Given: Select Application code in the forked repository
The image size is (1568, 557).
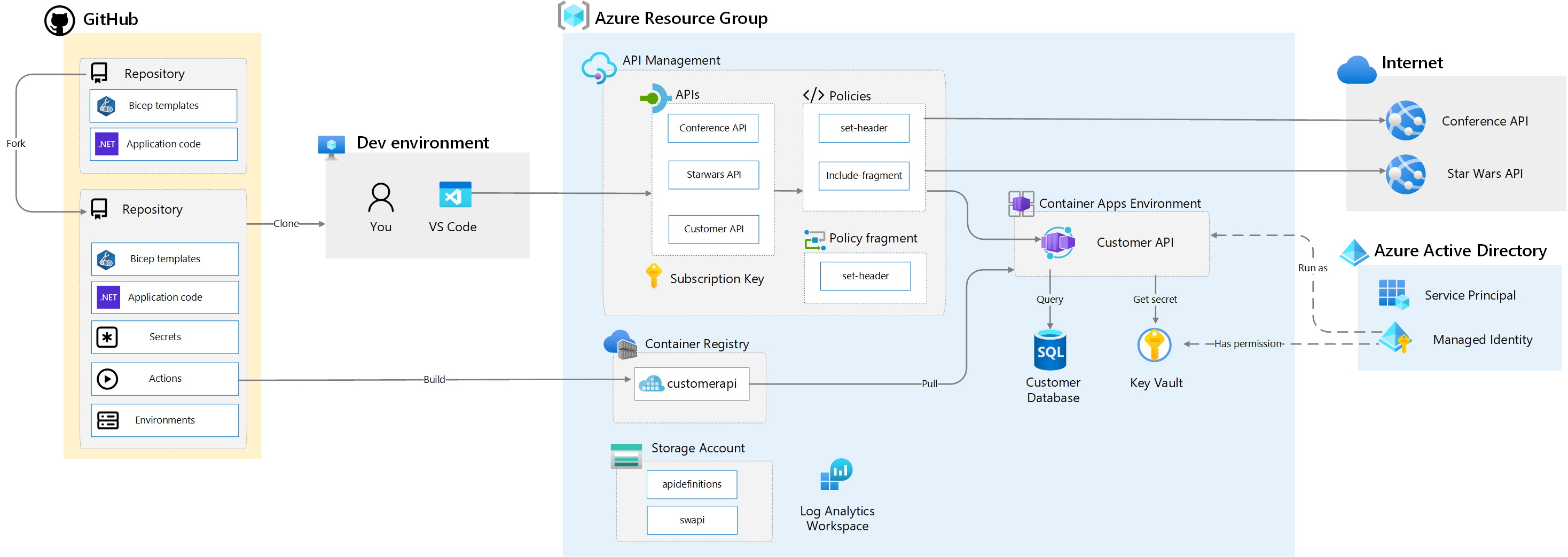Looking at the screenshot, I should (164, 297).
